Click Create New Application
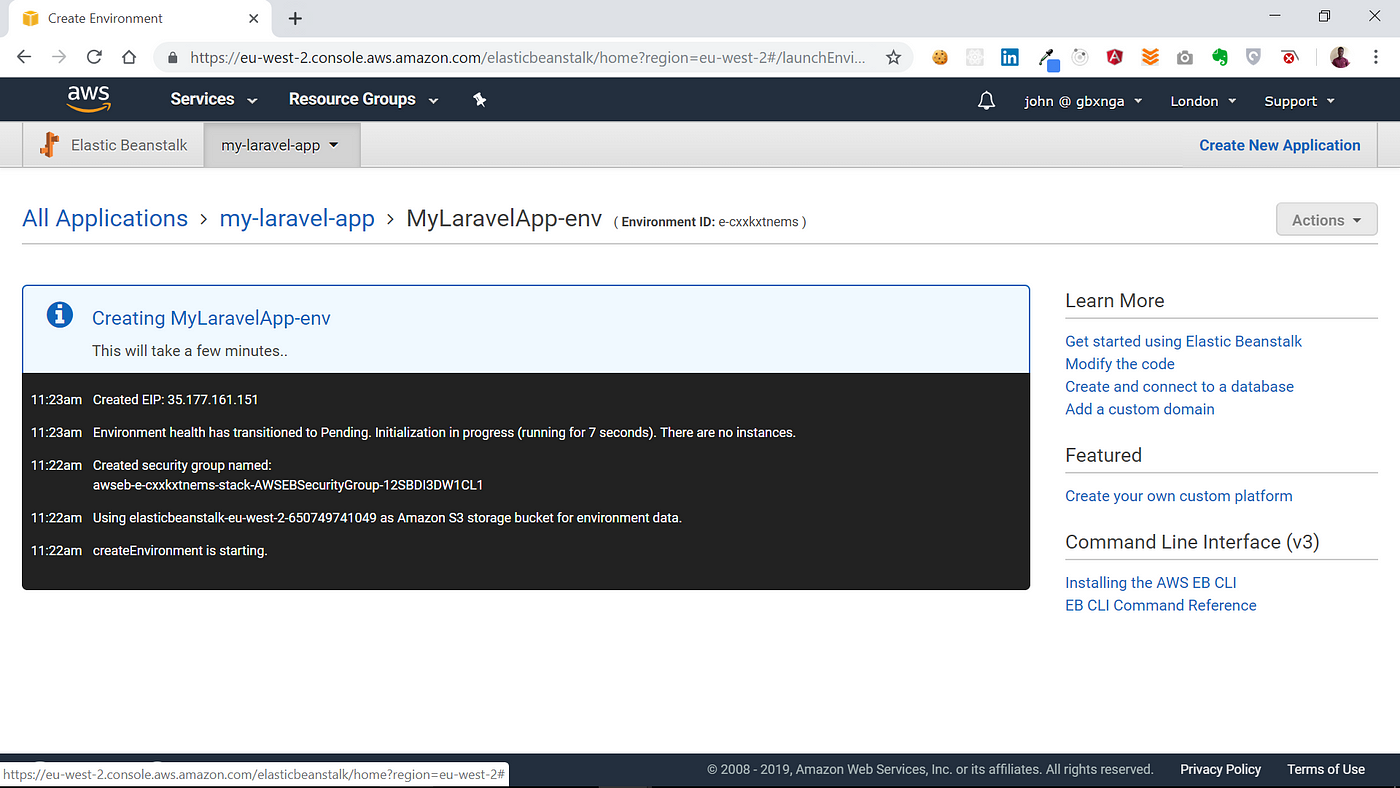The width and height of the screenshot is (1400, 788). click(x=1279, y=145)
